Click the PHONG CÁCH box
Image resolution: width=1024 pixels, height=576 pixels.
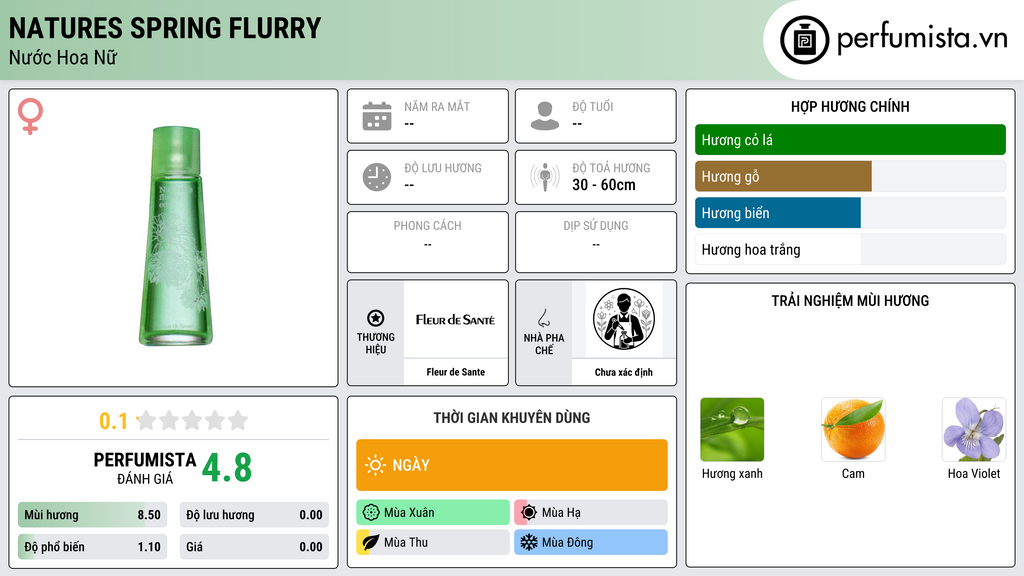pyautogui.click(x=428, y=242)
